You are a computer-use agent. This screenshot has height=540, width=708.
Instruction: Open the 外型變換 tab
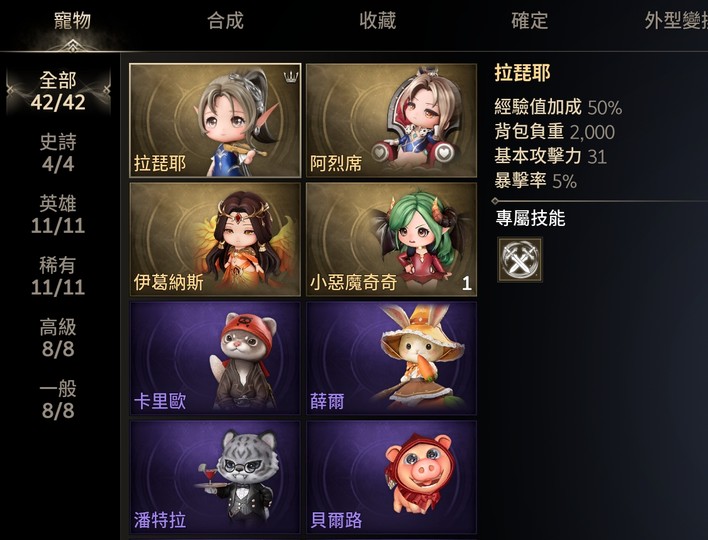[676, 21]
